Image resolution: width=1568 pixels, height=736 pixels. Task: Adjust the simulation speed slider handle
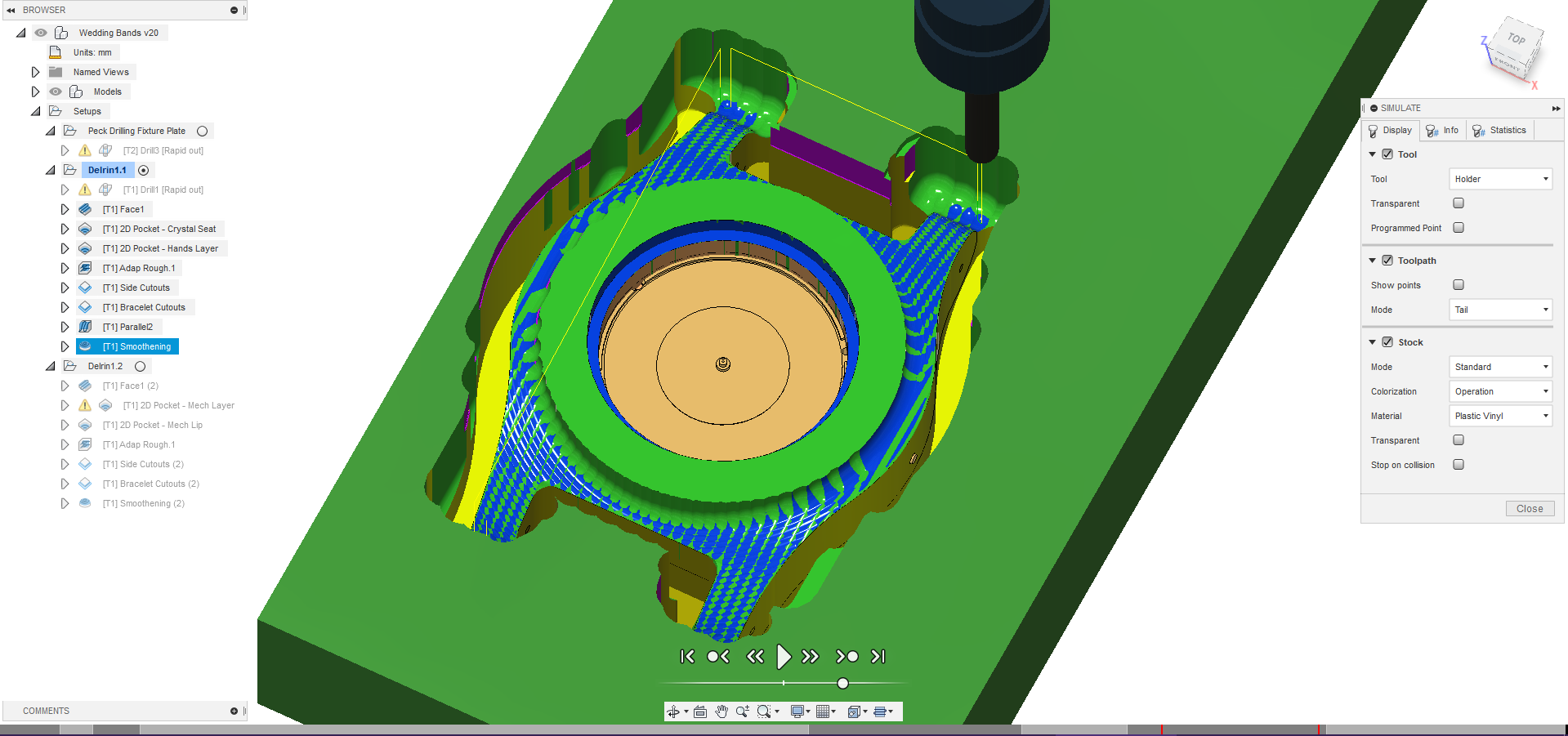click(x=842, y=683)
